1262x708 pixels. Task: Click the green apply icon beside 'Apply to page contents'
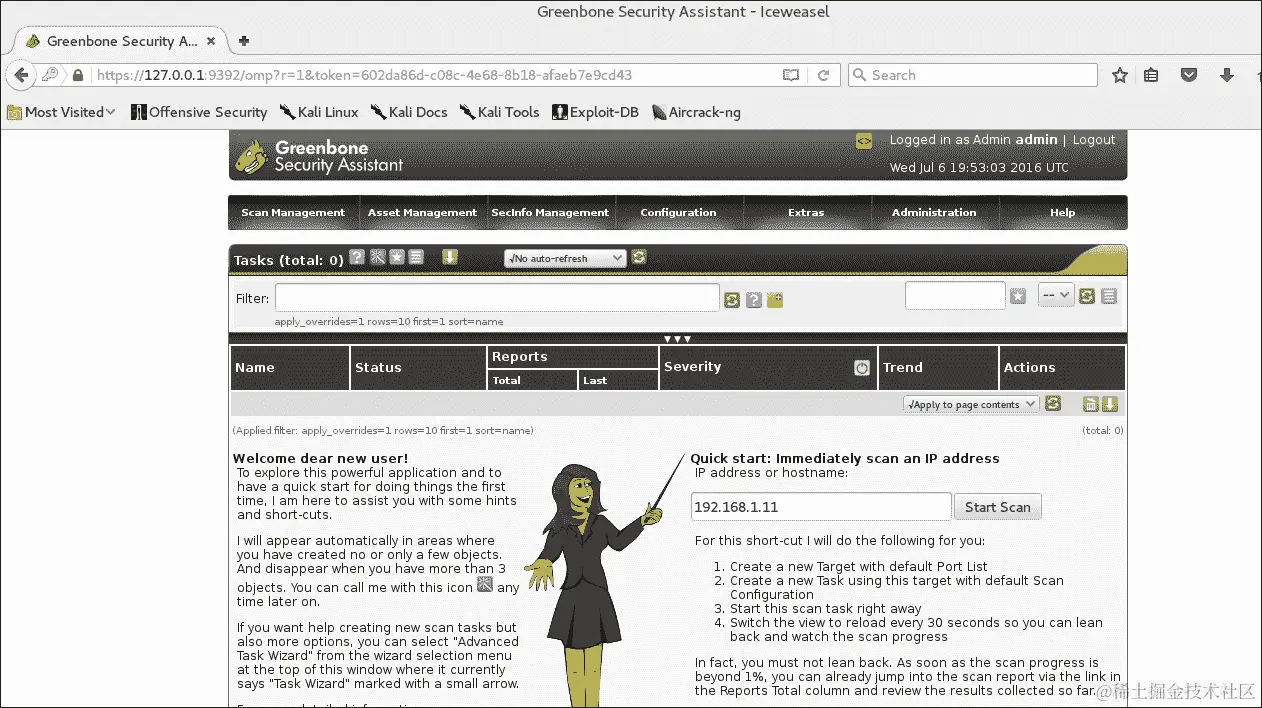[1053, 404]
